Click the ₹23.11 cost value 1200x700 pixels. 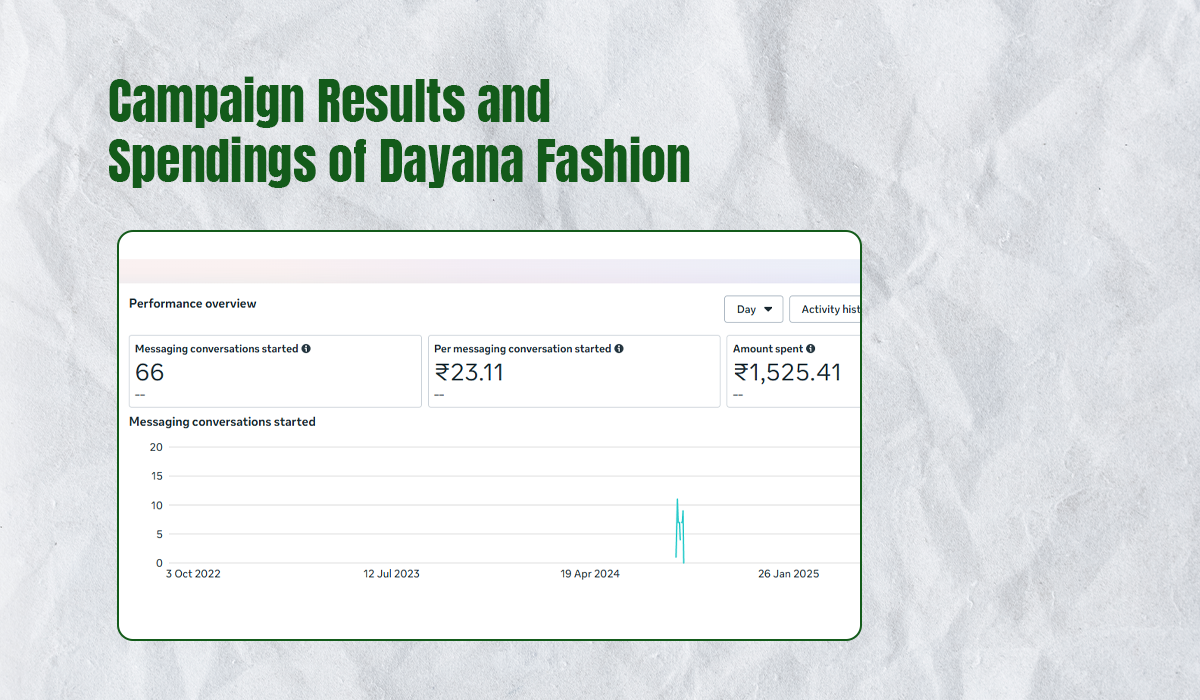[469, 373]
